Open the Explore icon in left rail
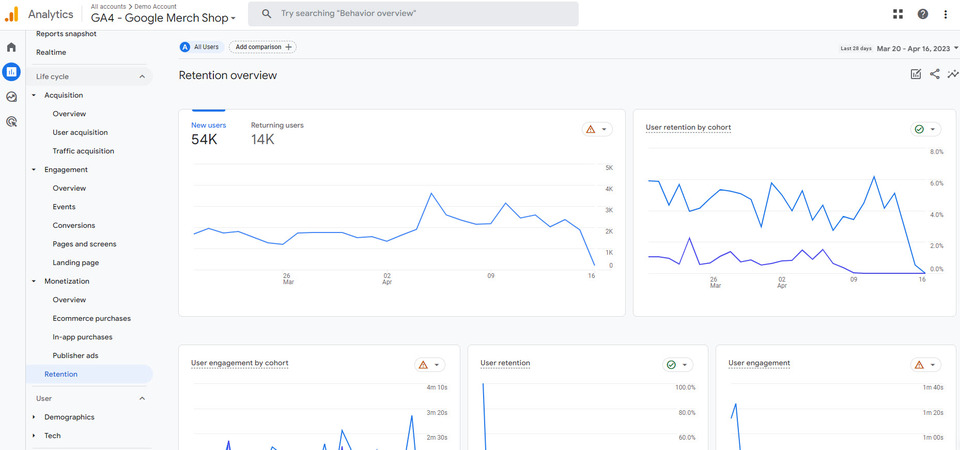Screen dimensions: 960x450 [x=11, y=97]
